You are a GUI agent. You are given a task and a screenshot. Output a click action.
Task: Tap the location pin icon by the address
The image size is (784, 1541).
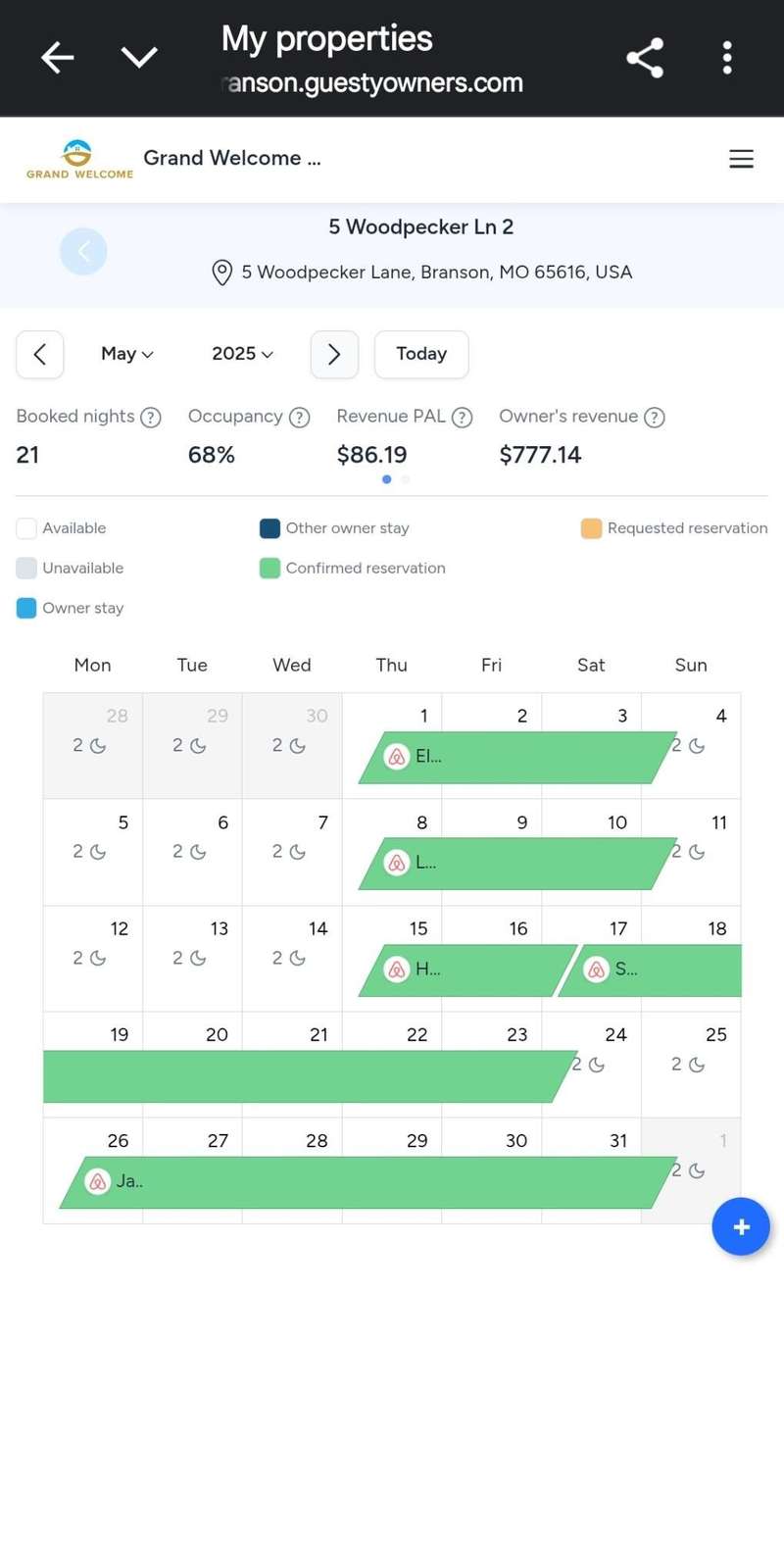click(222, 273)
